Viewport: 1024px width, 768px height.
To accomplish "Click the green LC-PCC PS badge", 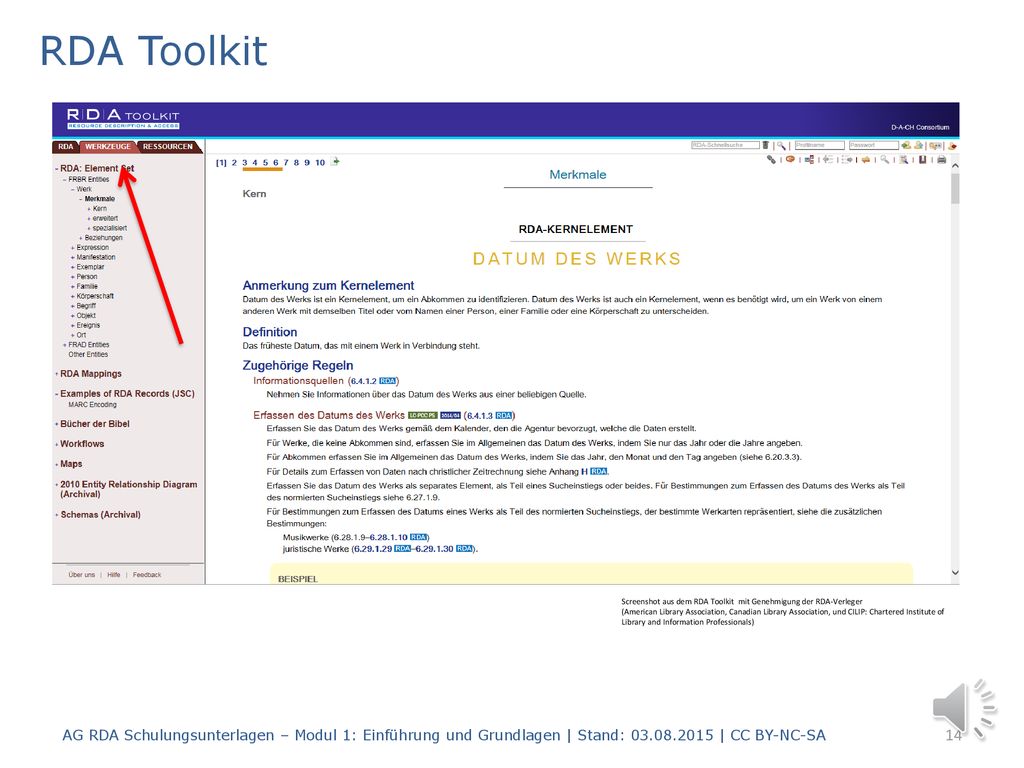I will (423, 415).
